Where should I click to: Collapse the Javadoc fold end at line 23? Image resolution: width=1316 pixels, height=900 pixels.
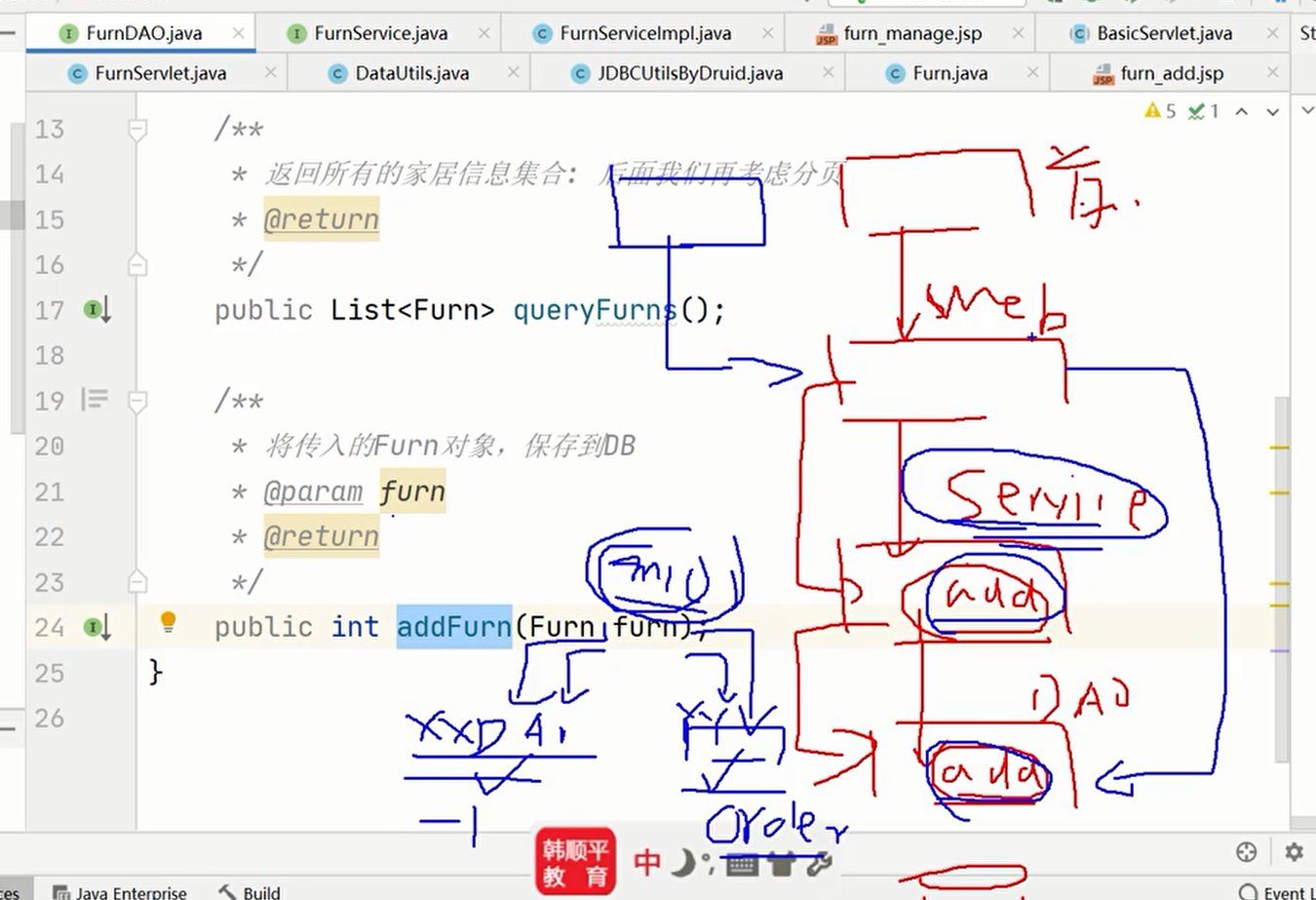click(137, 581)
